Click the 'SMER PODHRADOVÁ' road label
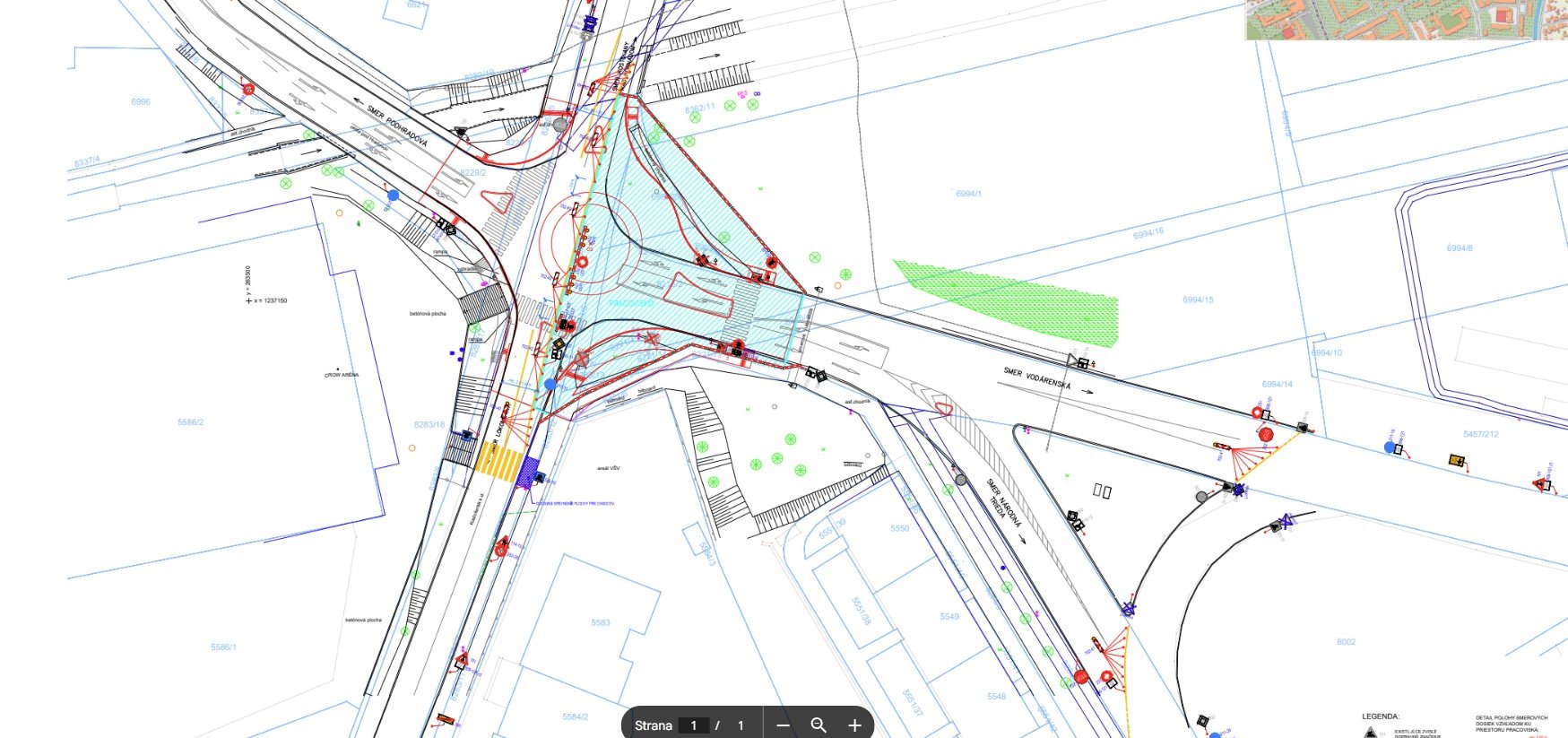1568x738 pixels. 397,126
